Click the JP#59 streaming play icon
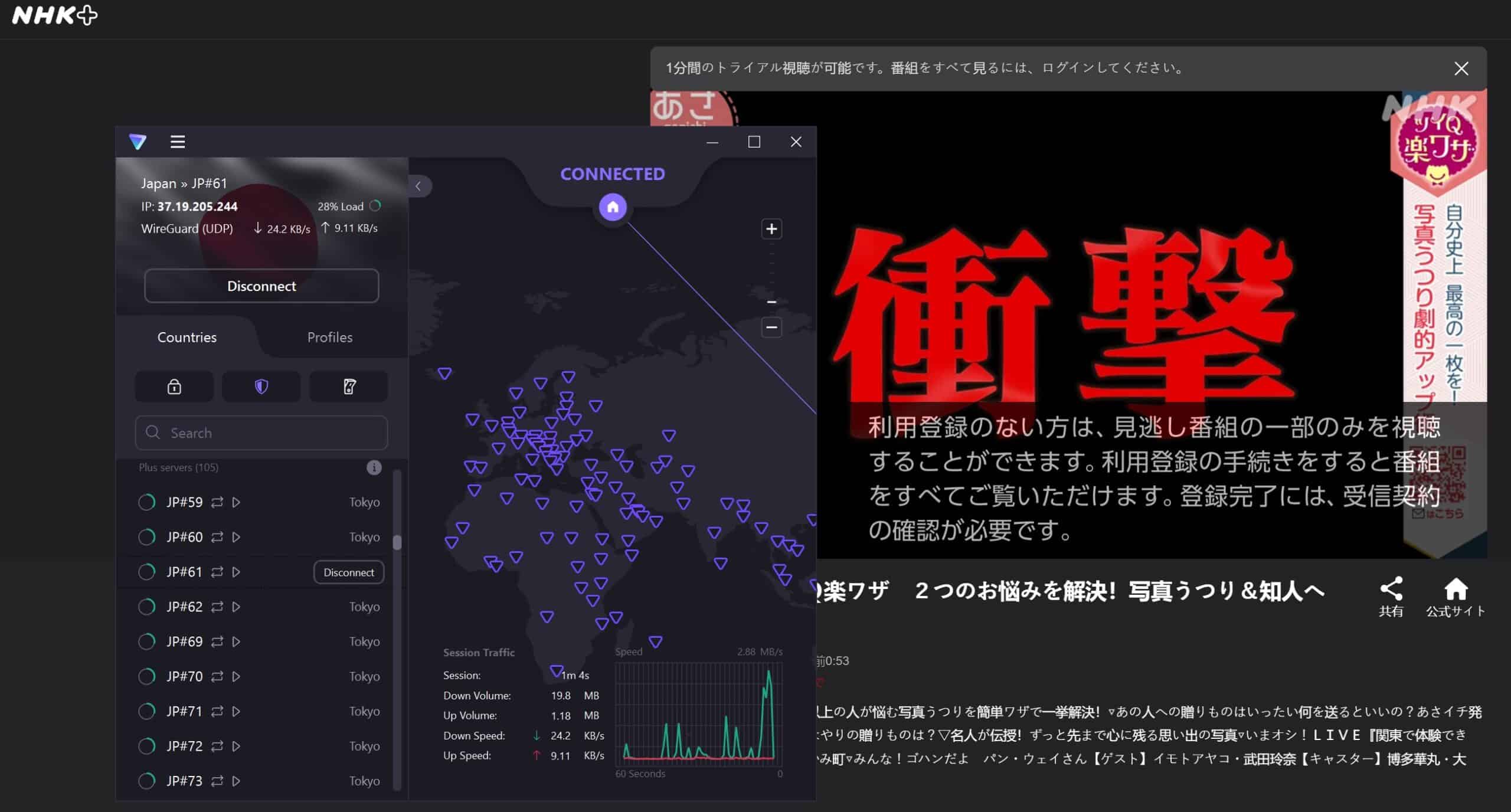The image size is (1511, 812). point(236,502)
